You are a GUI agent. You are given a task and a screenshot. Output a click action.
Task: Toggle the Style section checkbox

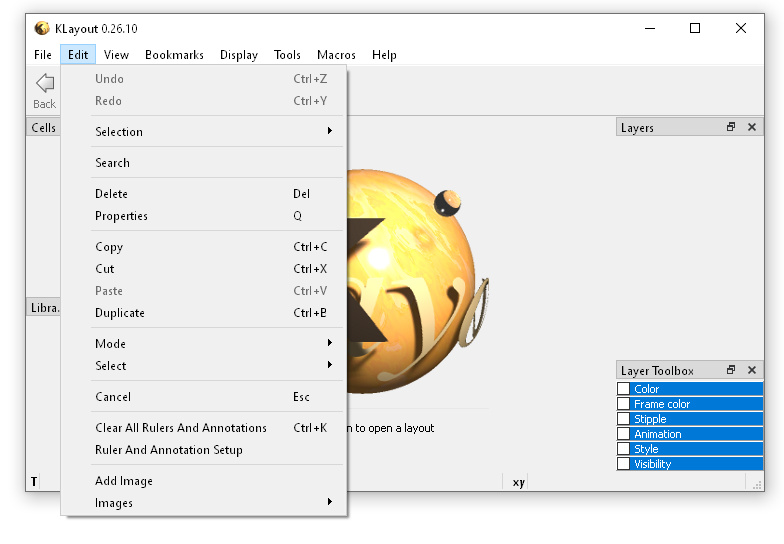[624, 448]
